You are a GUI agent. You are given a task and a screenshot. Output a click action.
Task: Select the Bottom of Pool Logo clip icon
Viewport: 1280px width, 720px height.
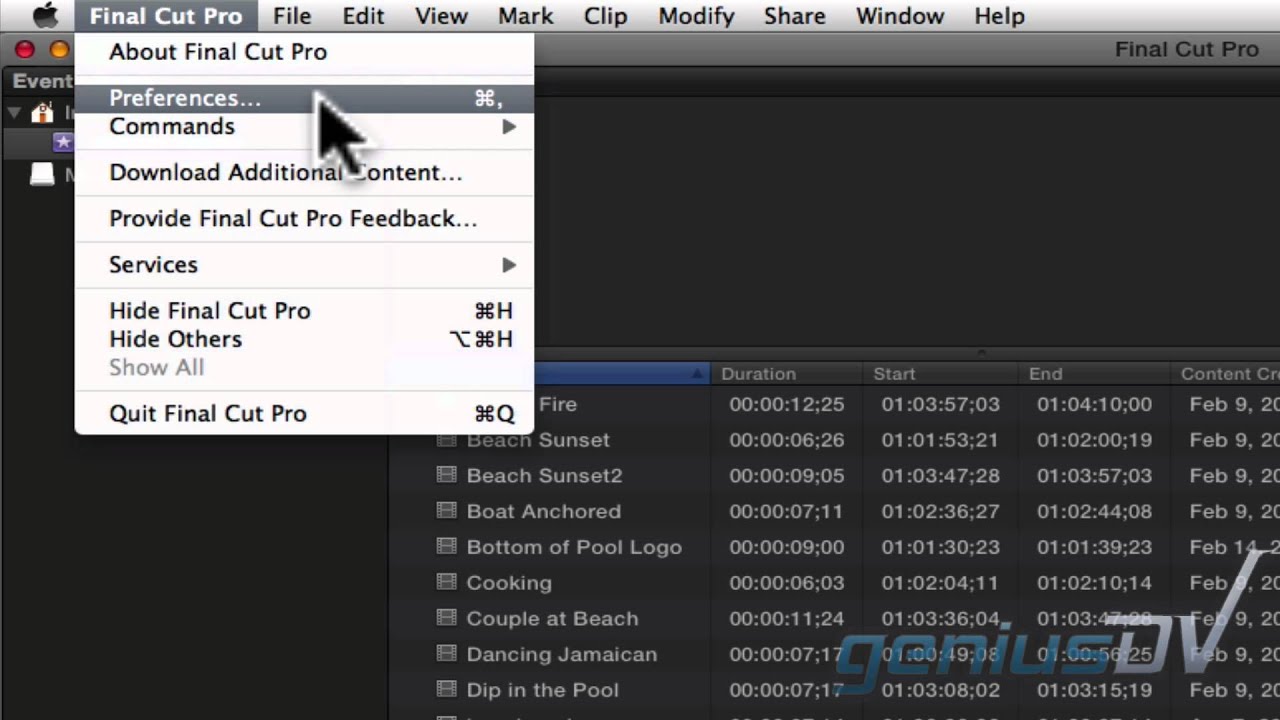446,546
